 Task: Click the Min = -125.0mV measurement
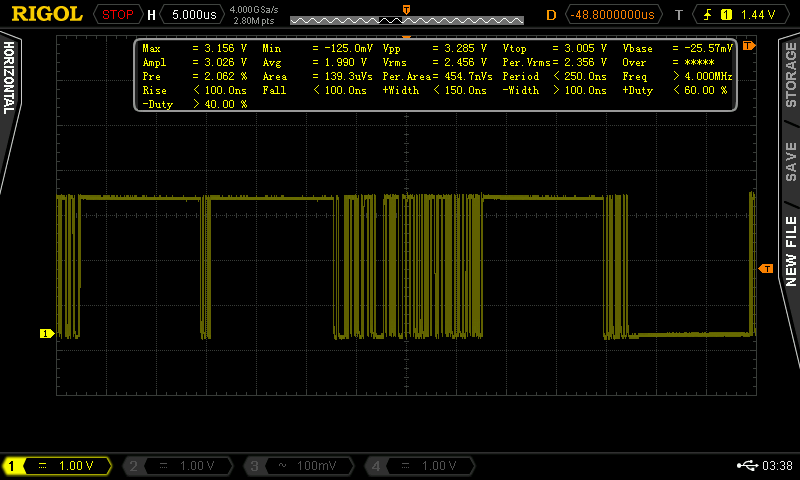317,48
